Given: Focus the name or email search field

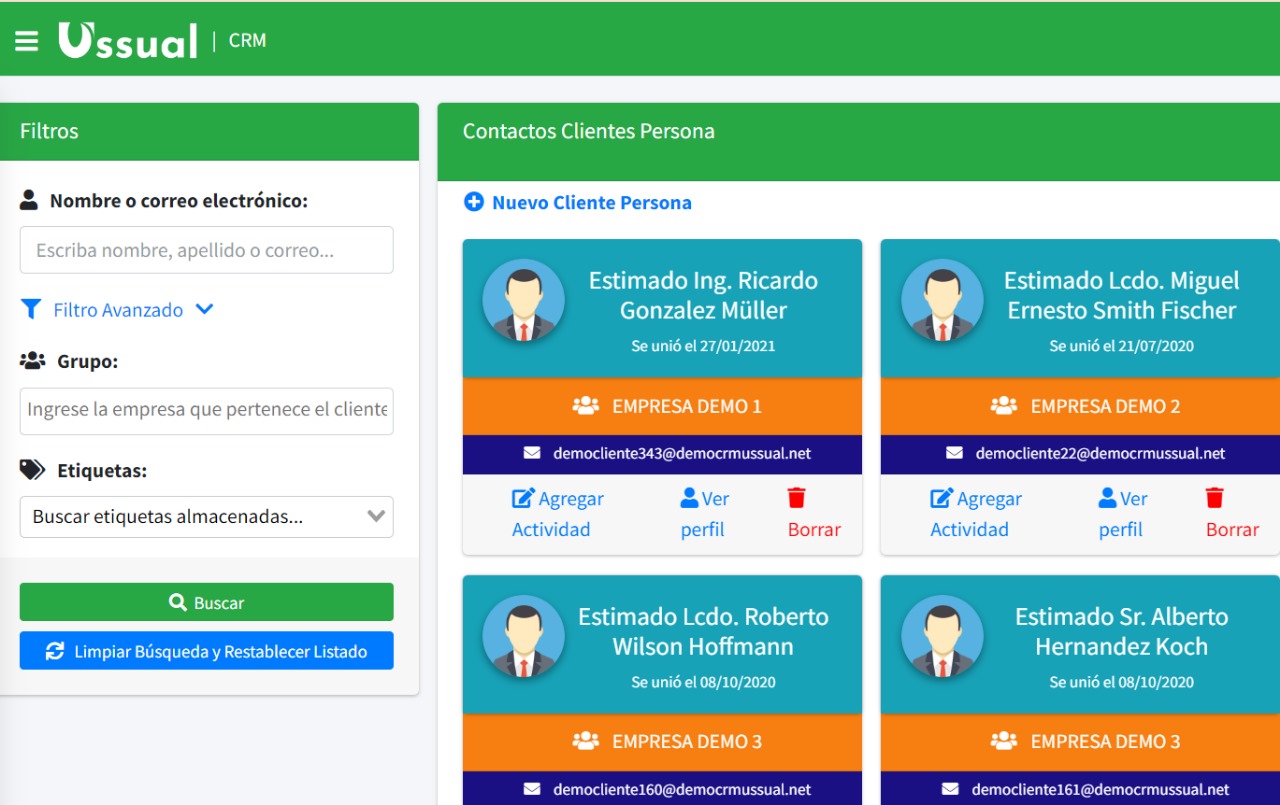Looking at the screenshot, I should tap(206, 250).
